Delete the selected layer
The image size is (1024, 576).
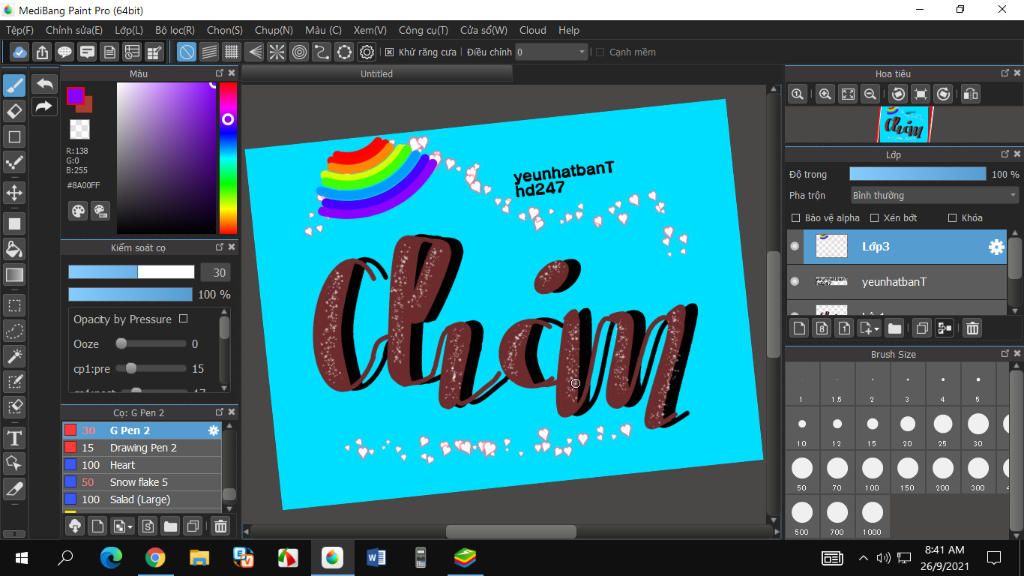(972, 328)
